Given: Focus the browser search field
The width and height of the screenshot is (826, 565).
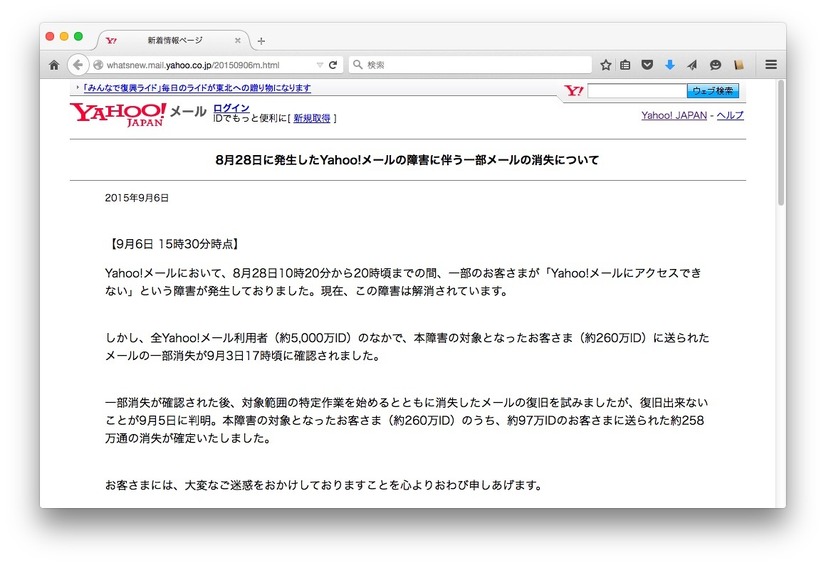Looking at the screenshot, I should (x=470, y=65).
